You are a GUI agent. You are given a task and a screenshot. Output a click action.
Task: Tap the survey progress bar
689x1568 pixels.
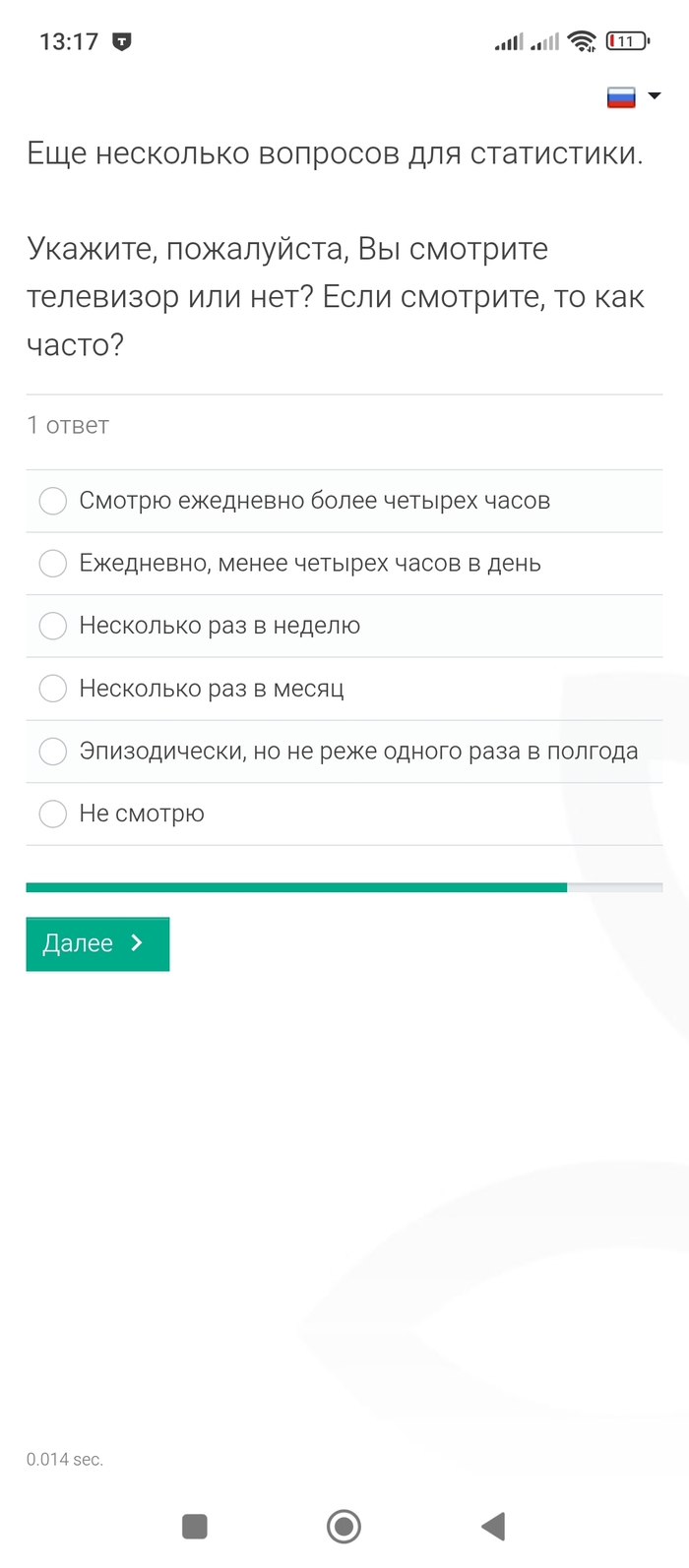coord(344,887)
